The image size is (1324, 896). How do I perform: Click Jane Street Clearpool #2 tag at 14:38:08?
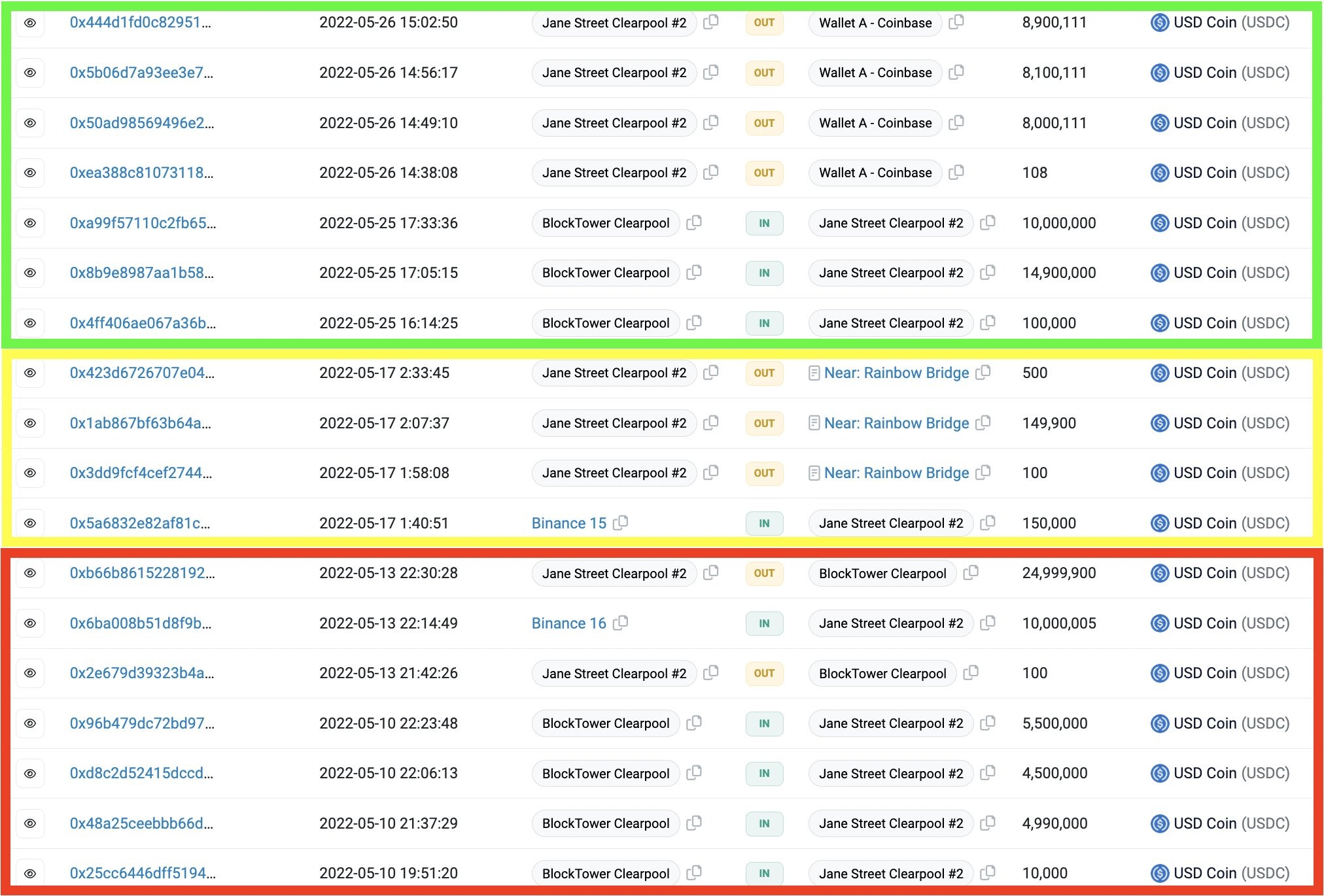click(614, 173)
